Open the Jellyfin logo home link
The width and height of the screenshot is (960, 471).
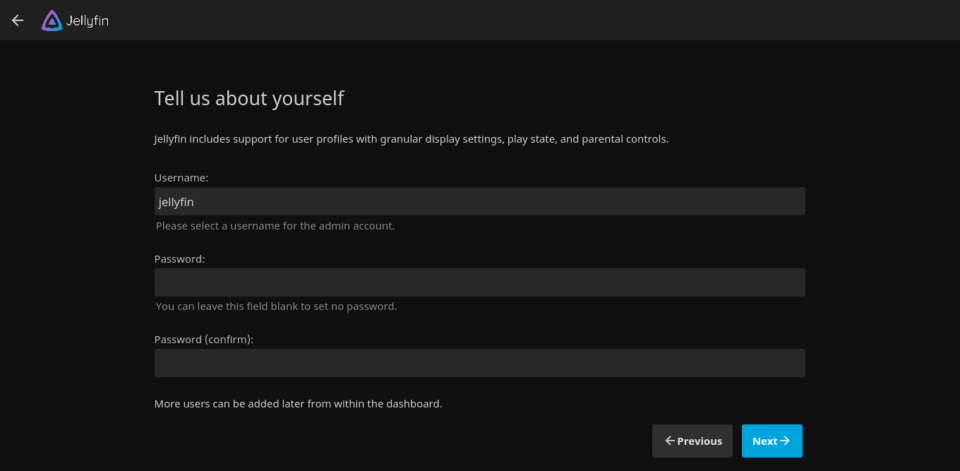pyautogui.click(x=75, y=21)
